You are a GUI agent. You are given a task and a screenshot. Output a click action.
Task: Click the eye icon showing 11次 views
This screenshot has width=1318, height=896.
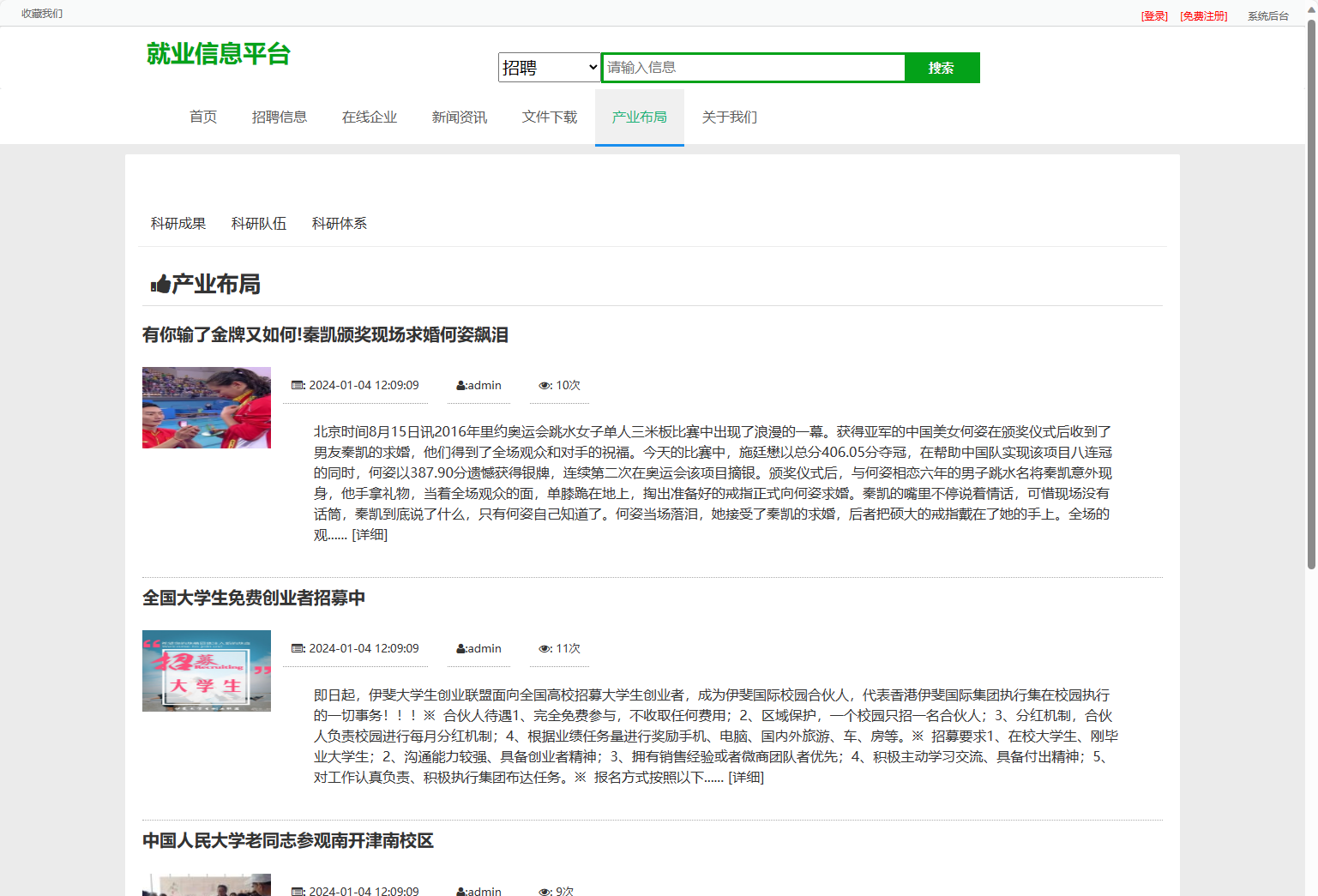point(545,649)
